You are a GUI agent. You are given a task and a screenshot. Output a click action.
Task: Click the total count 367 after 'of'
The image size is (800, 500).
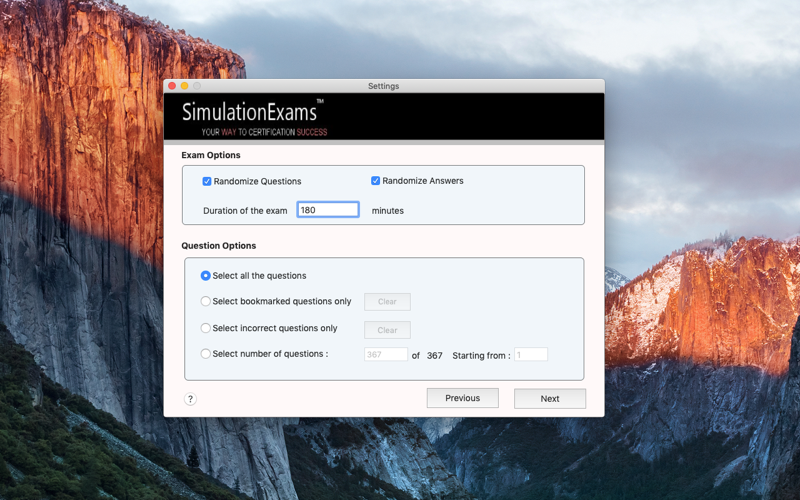435,356
